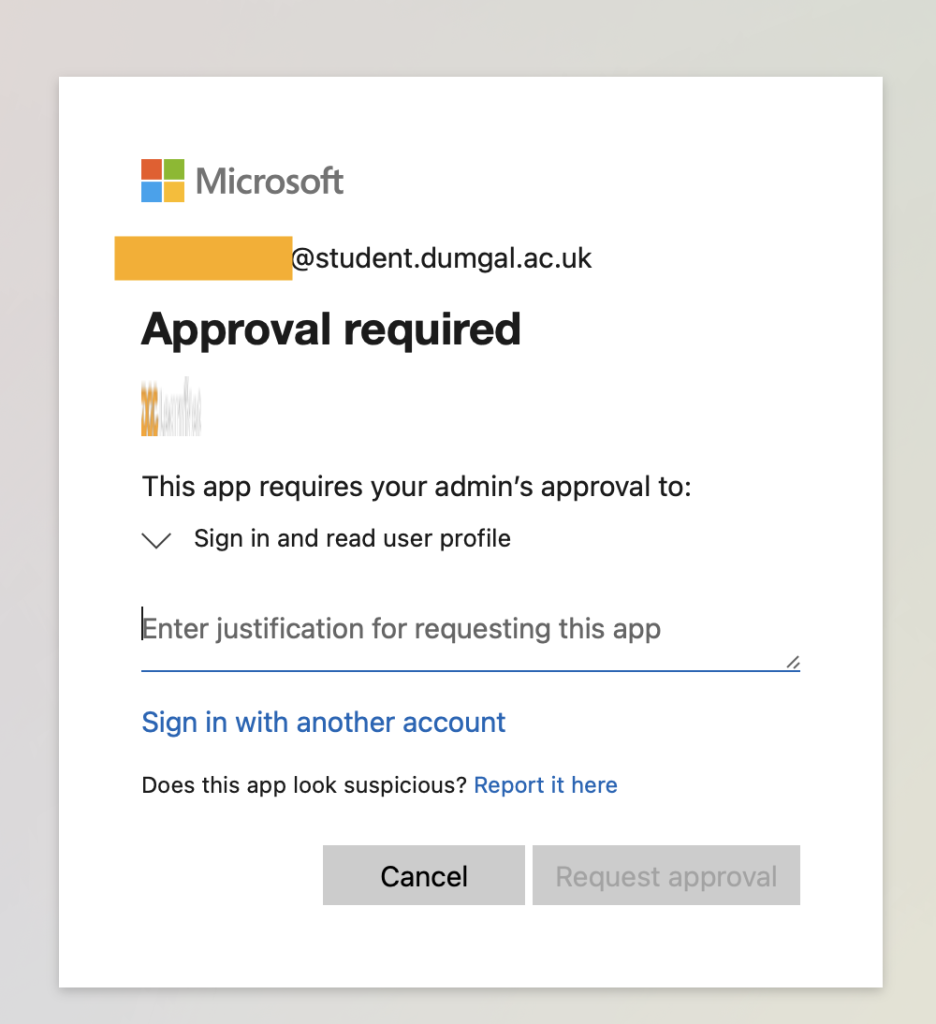Focus the justification text field
The height and width of the screenshot is (1024, 936).
click(x=460, y=629)
